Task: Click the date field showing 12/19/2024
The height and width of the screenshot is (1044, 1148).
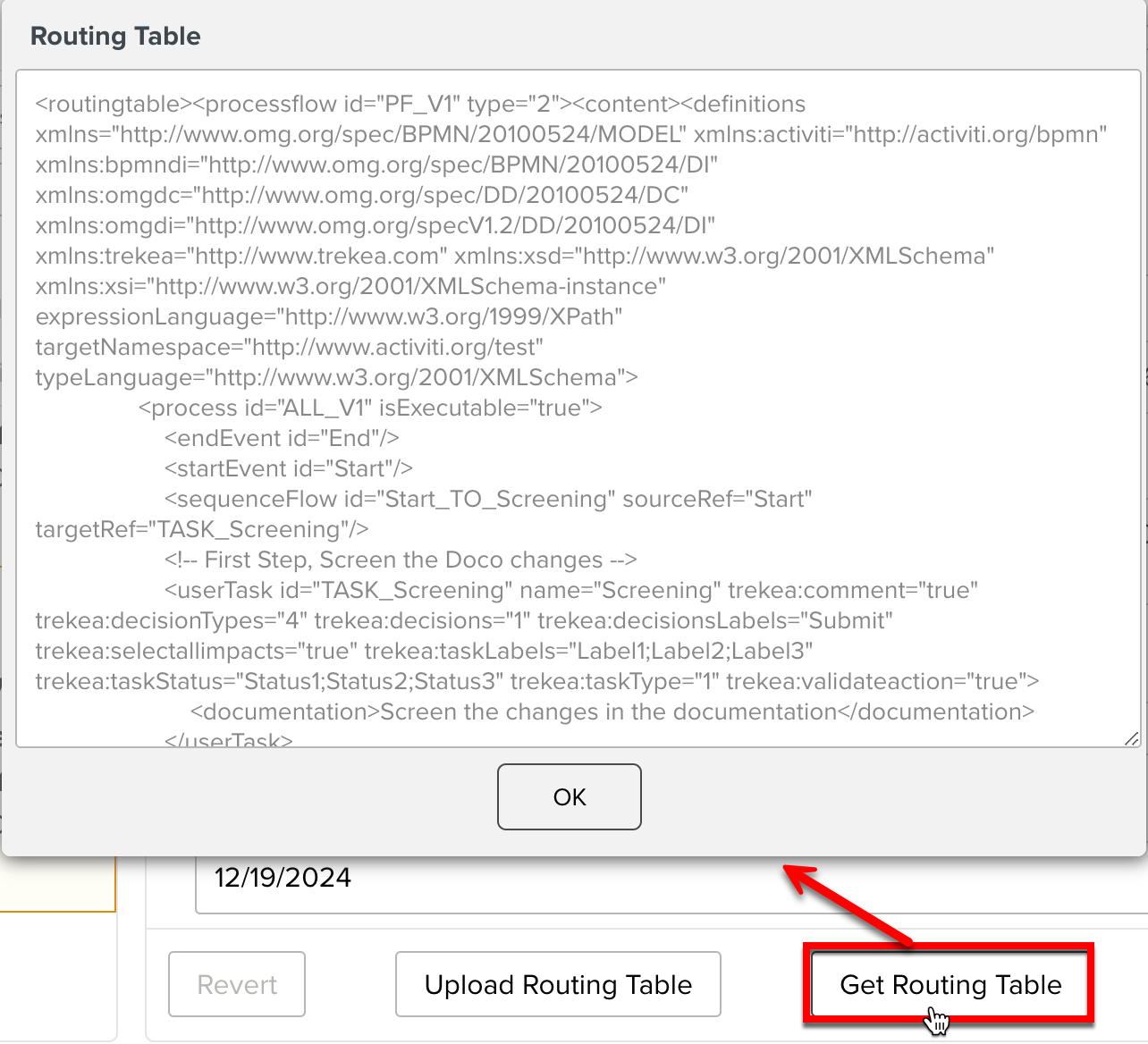Action: click(626, 878)
